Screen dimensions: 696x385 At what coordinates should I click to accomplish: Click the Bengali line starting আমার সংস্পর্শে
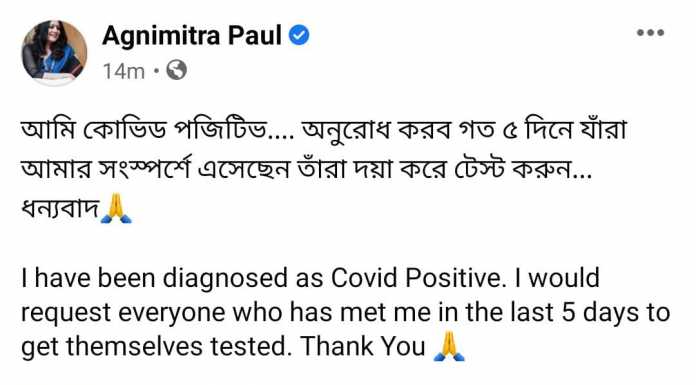(306, 169)
